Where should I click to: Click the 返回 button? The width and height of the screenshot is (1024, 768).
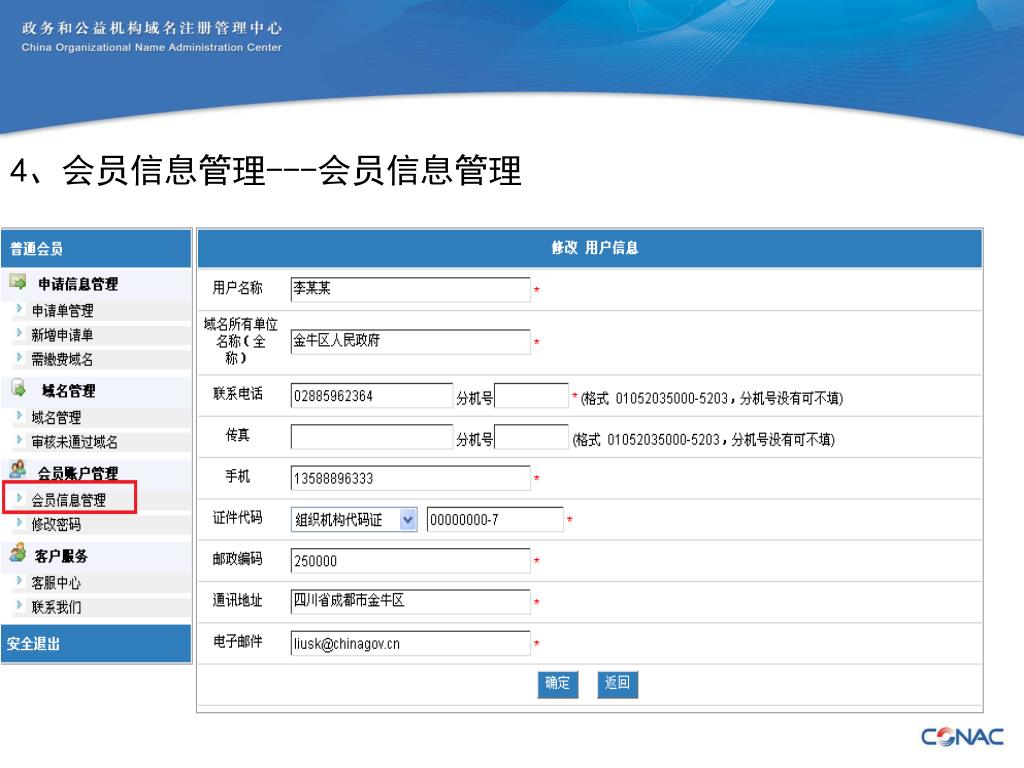pos(617,684)
